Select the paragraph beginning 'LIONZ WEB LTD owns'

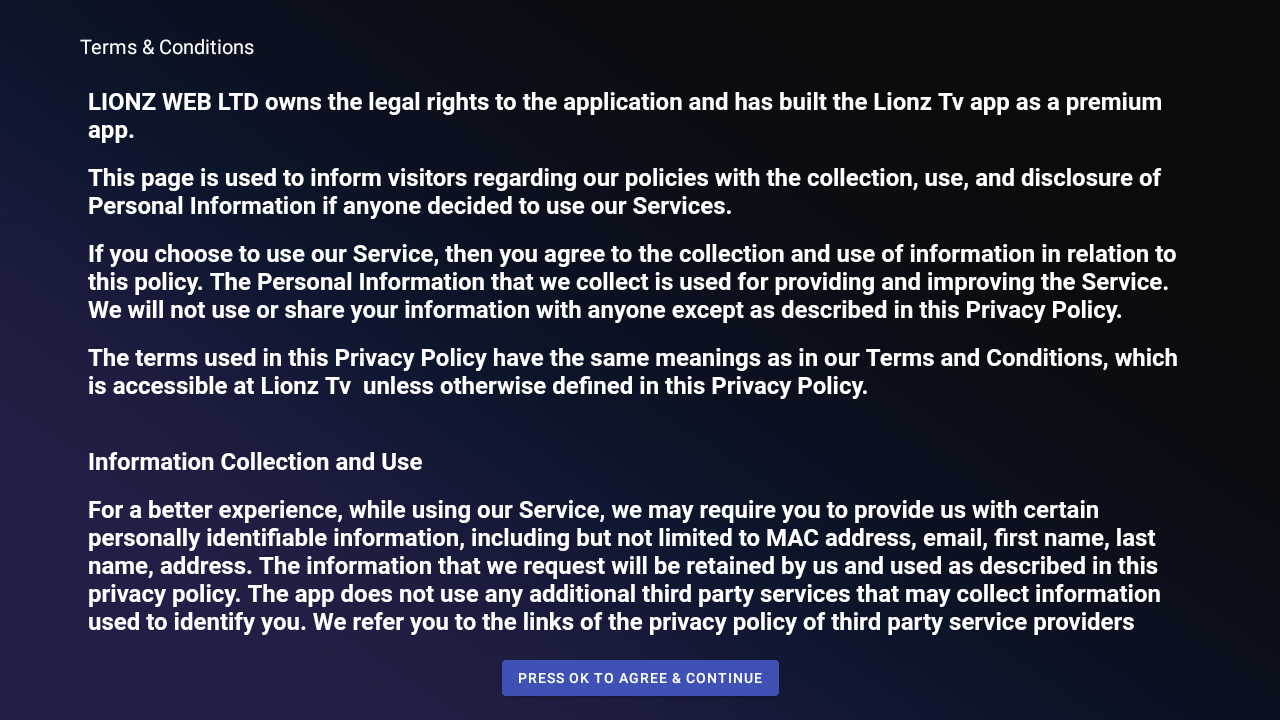pyautogui.click(x=624, y=116)
